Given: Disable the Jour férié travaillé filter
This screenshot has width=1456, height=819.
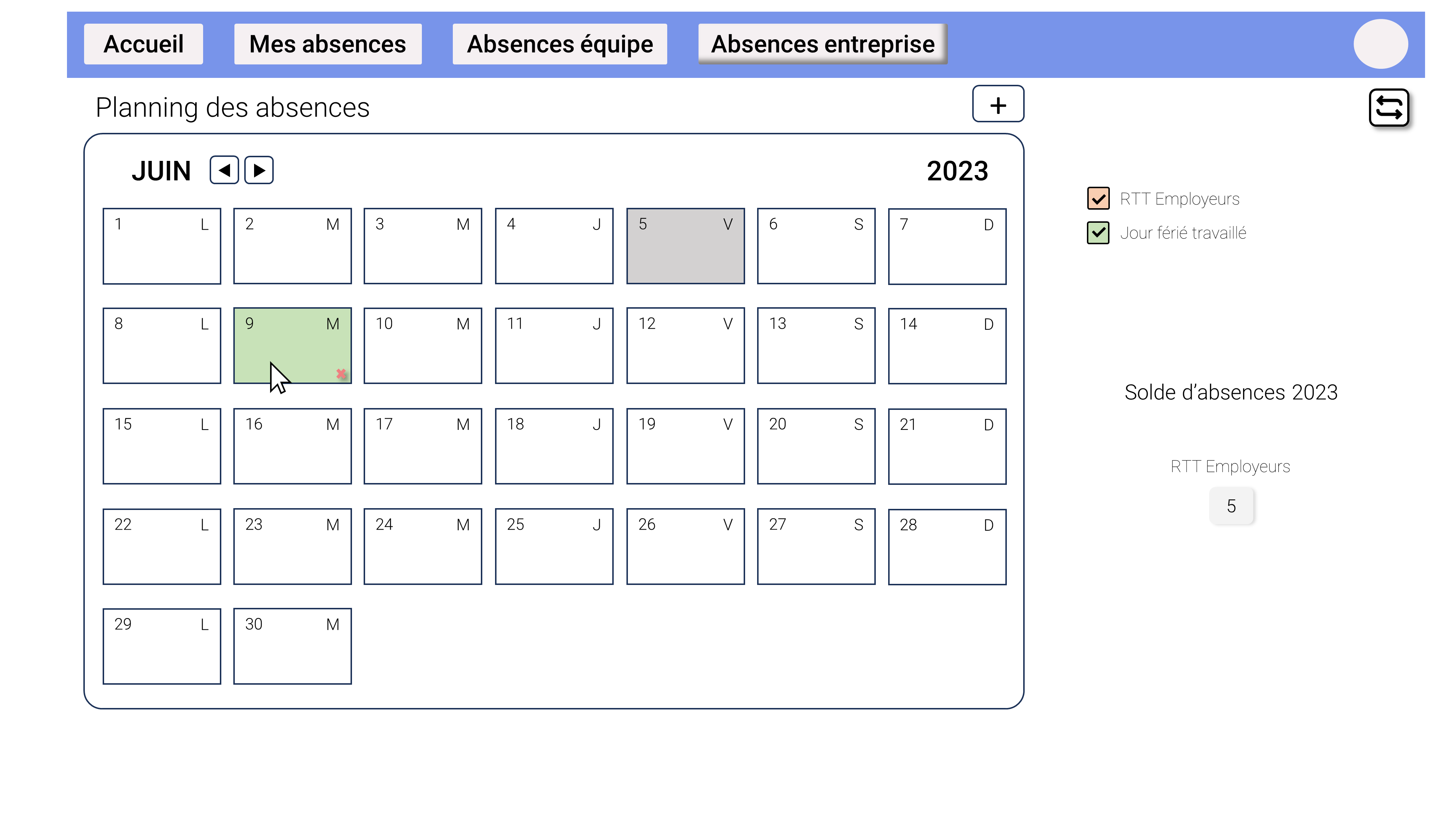Looking at the screenshot, I should click(1098, 232).
